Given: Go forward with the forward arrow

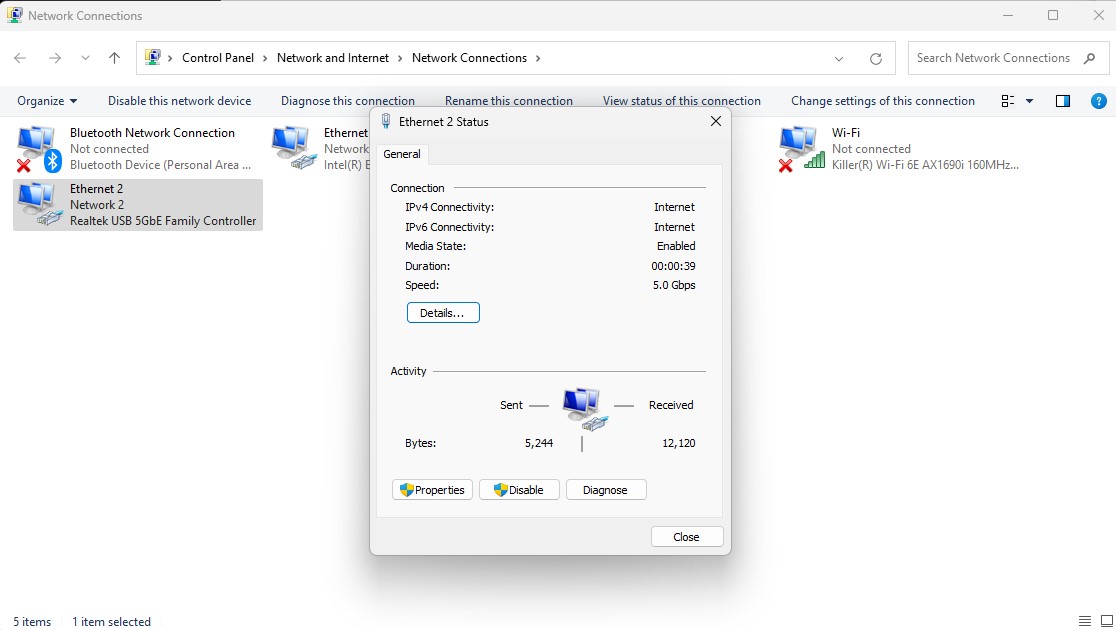Looking at the screenshot, I should coord(55,58).
